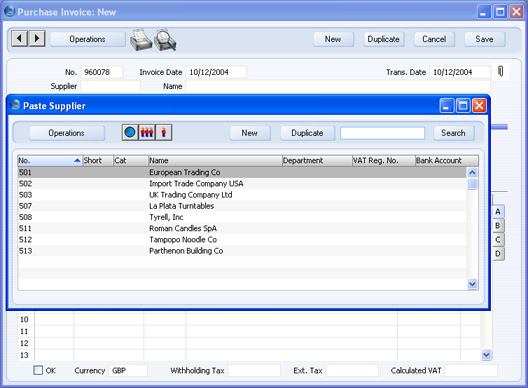The width and height of the screenshot is (528, 388).
Task: Click the three-people group icon
Action: pos(147,132)
